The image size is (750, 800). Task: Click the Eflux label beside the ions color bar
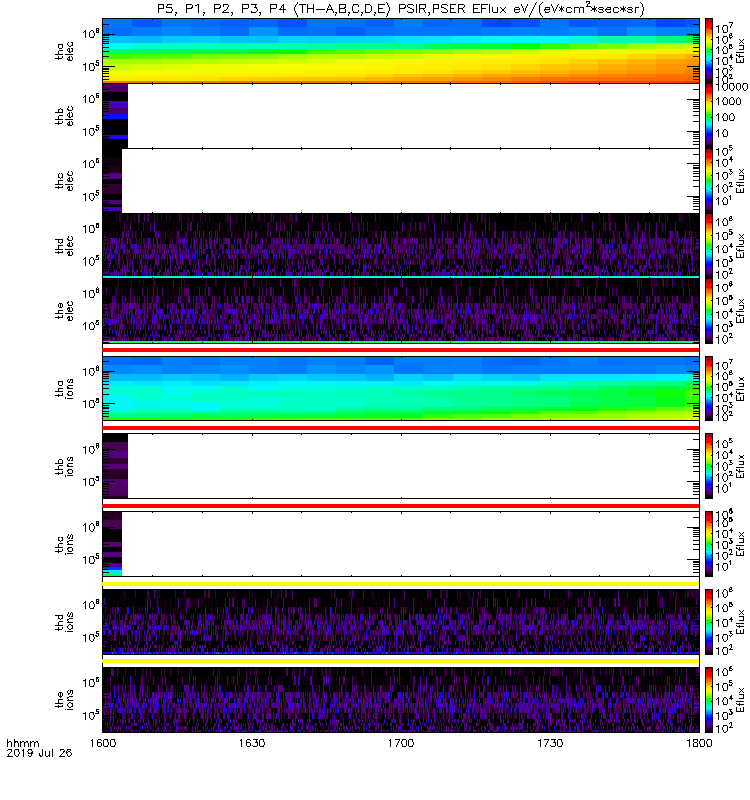tap(741, 699)
